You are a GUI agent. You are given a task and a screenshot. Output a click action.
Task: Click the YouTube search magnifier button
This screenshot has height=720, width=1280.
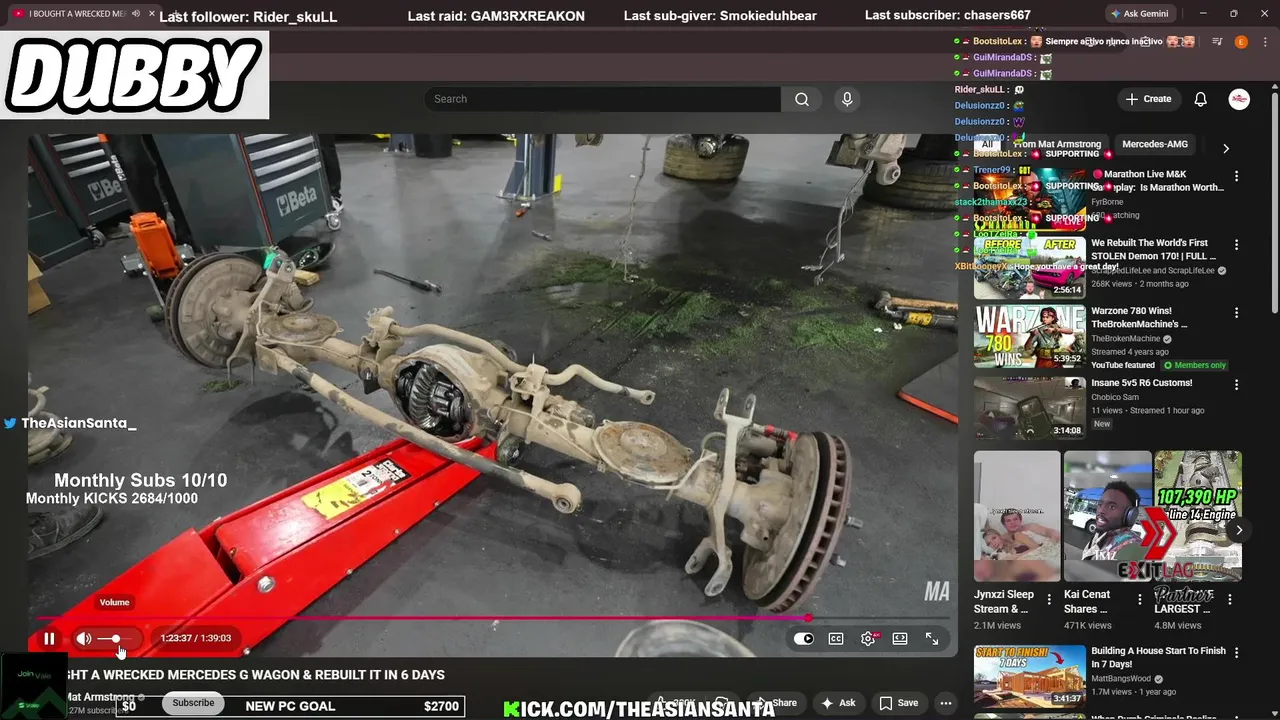tap(802, 99)
